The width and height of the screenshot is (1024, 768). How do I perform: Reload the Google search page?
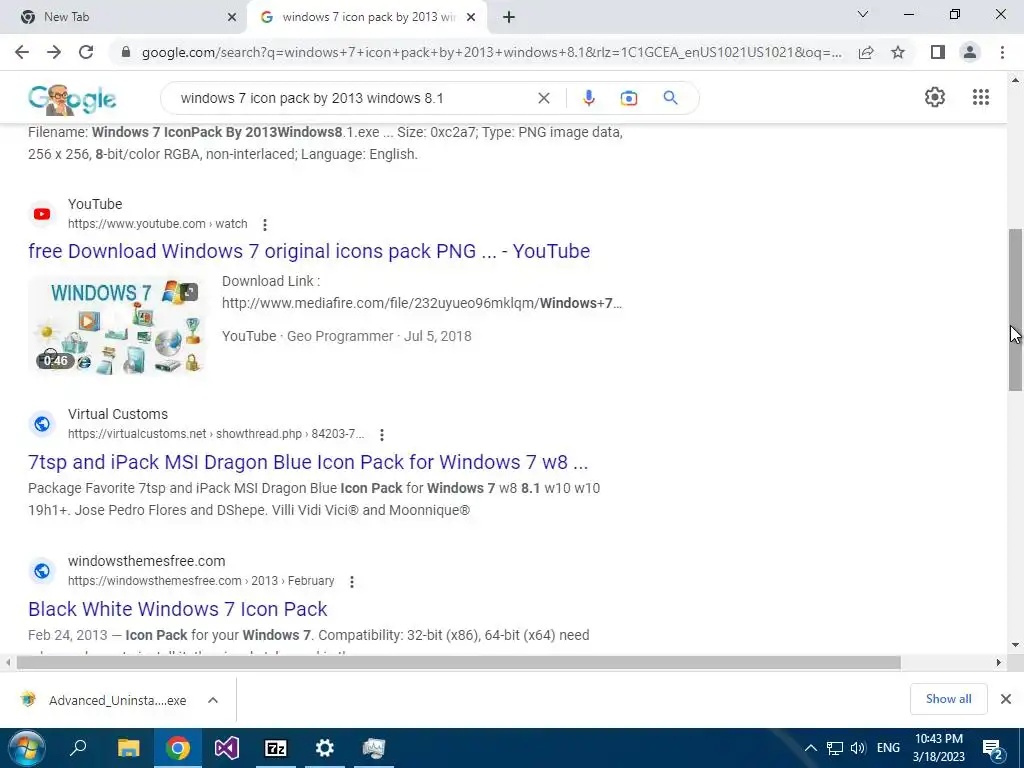tap(86, 52)
